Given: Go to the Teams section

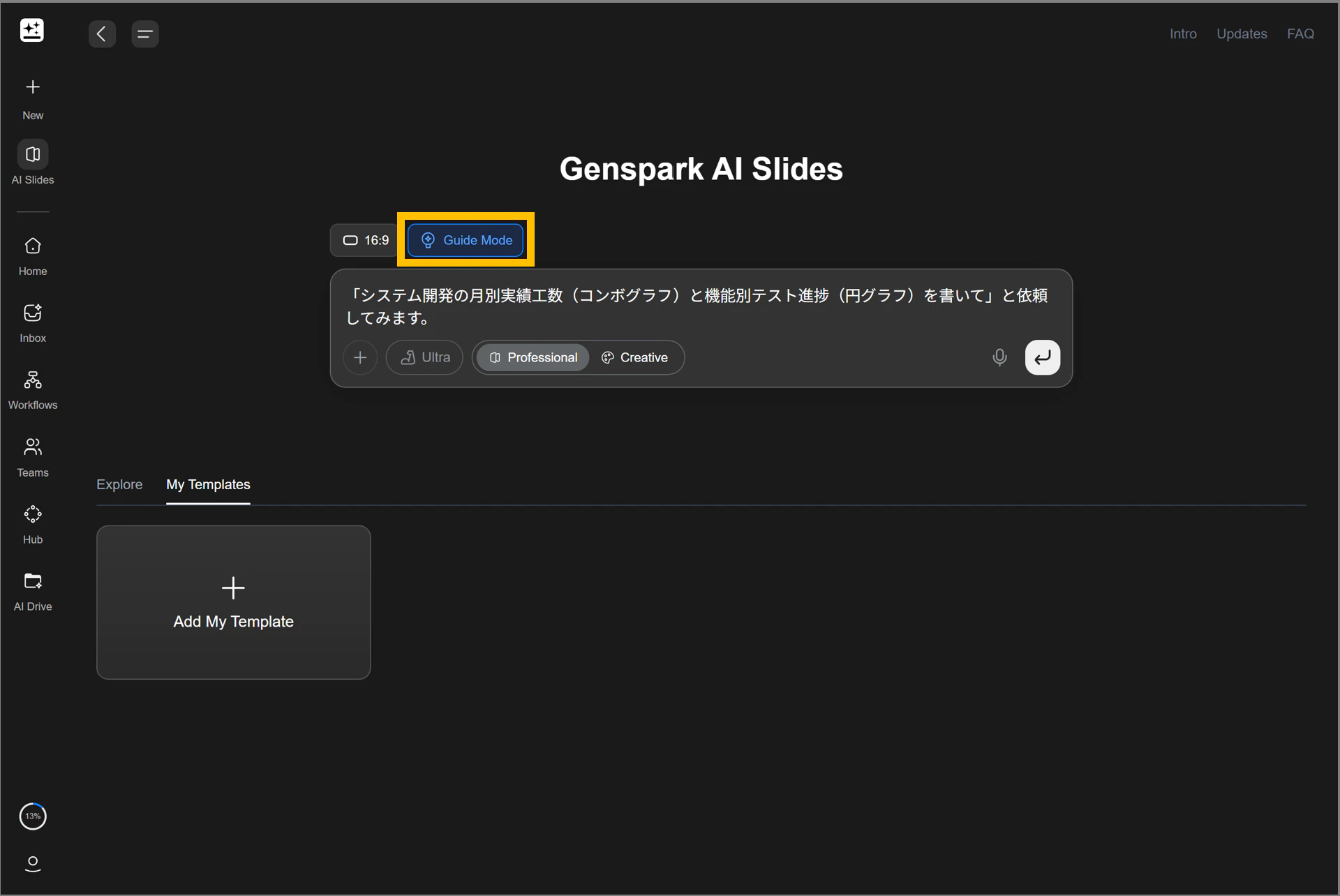Looking at the screenshot, I should 33,447.
